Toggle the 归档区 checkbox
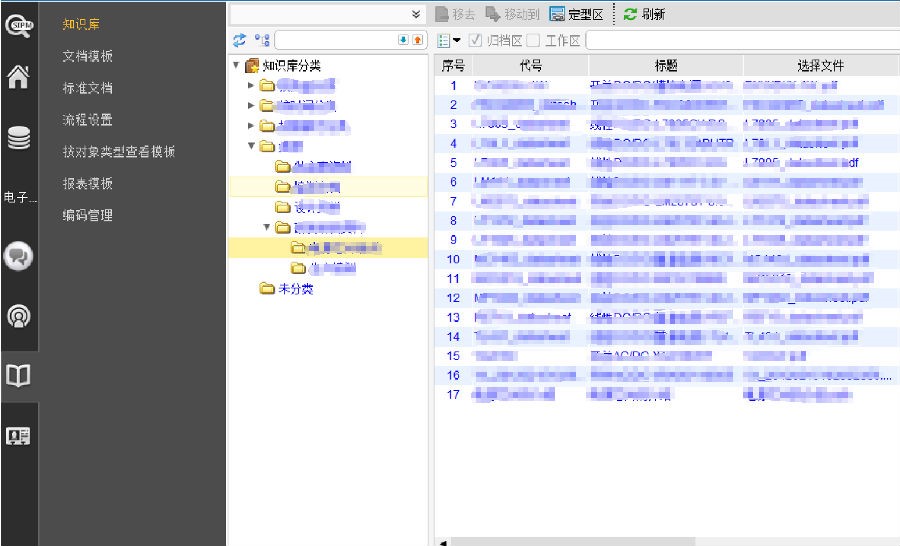Viewport: 900px width, 546px height. pyautogui.click(x=476, y=40)
